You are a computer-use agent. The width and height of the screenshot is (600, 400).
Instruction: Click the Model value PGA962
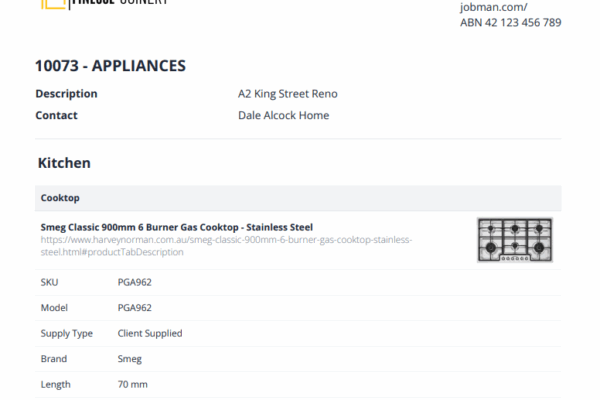tap(135, 308)
